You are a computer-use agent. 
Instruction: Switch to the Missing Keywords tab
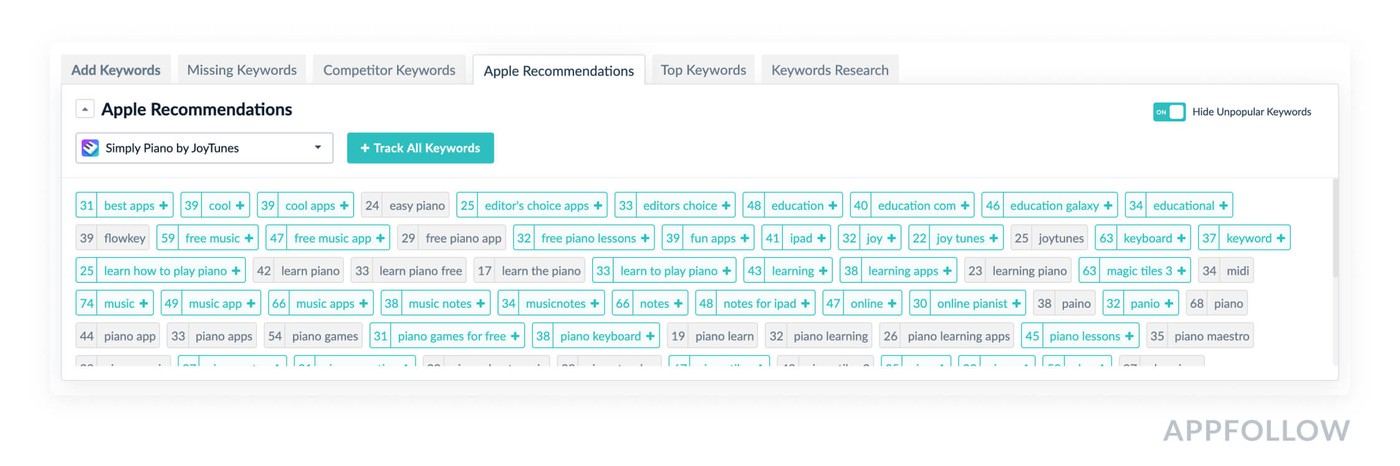coord(242,70)
